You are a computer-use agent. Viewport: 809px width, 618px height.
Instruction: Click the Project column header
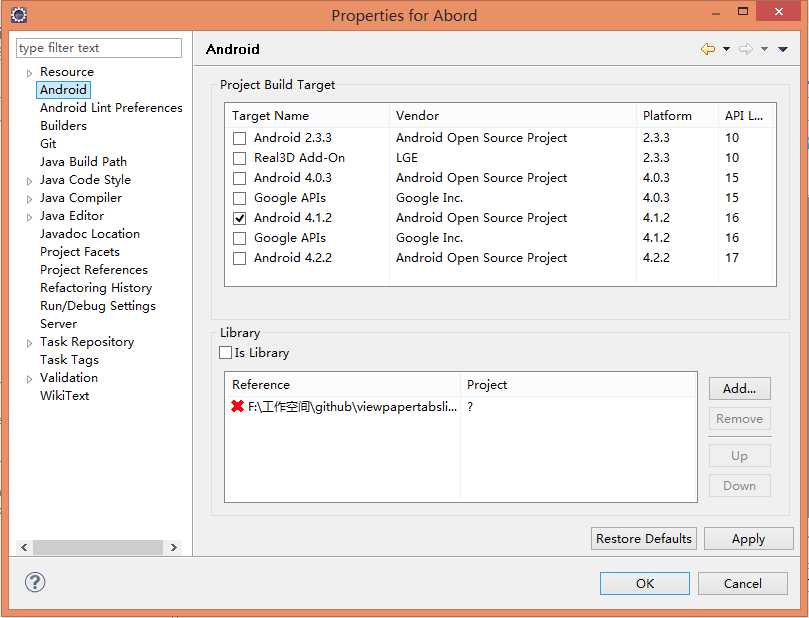point(578,385)
